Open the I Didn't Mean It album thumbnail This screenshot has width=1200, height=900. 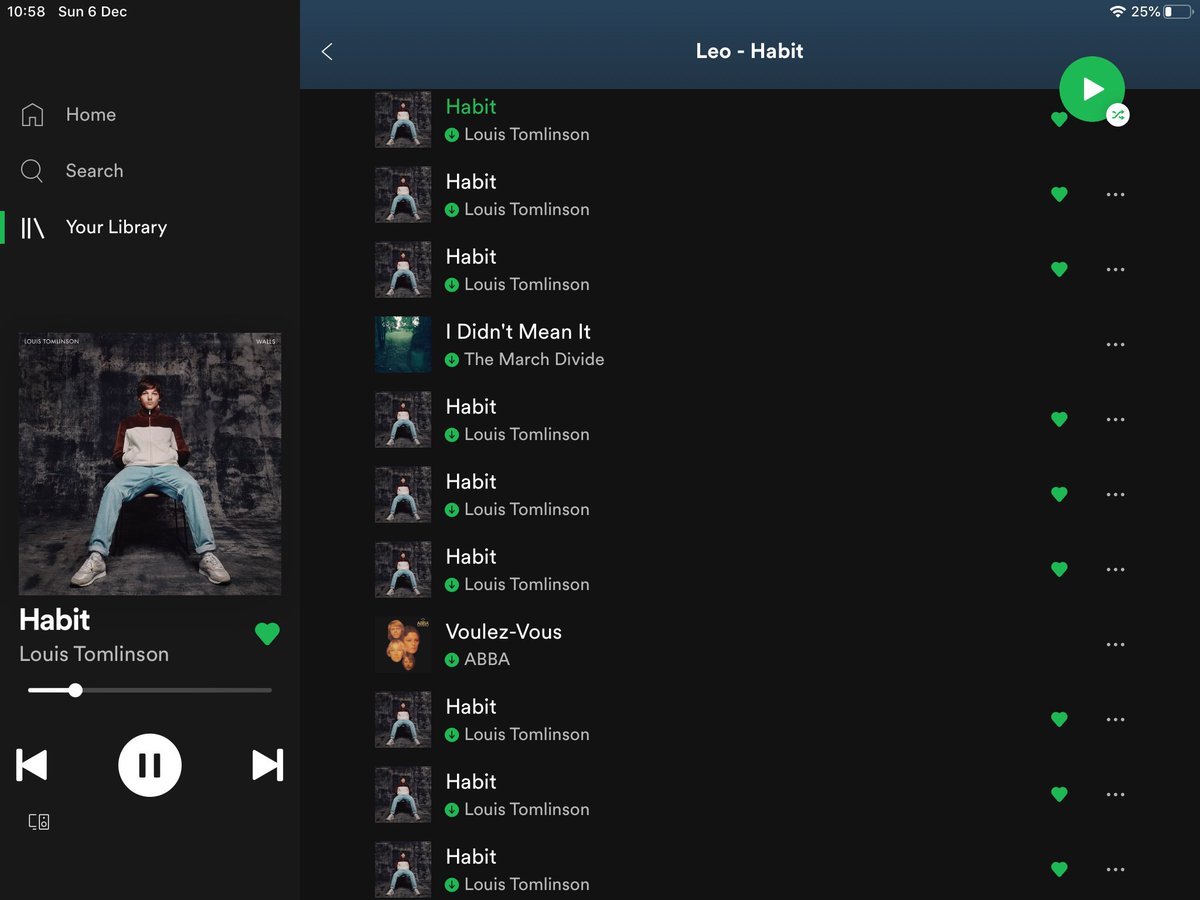[x=403, y=345]
